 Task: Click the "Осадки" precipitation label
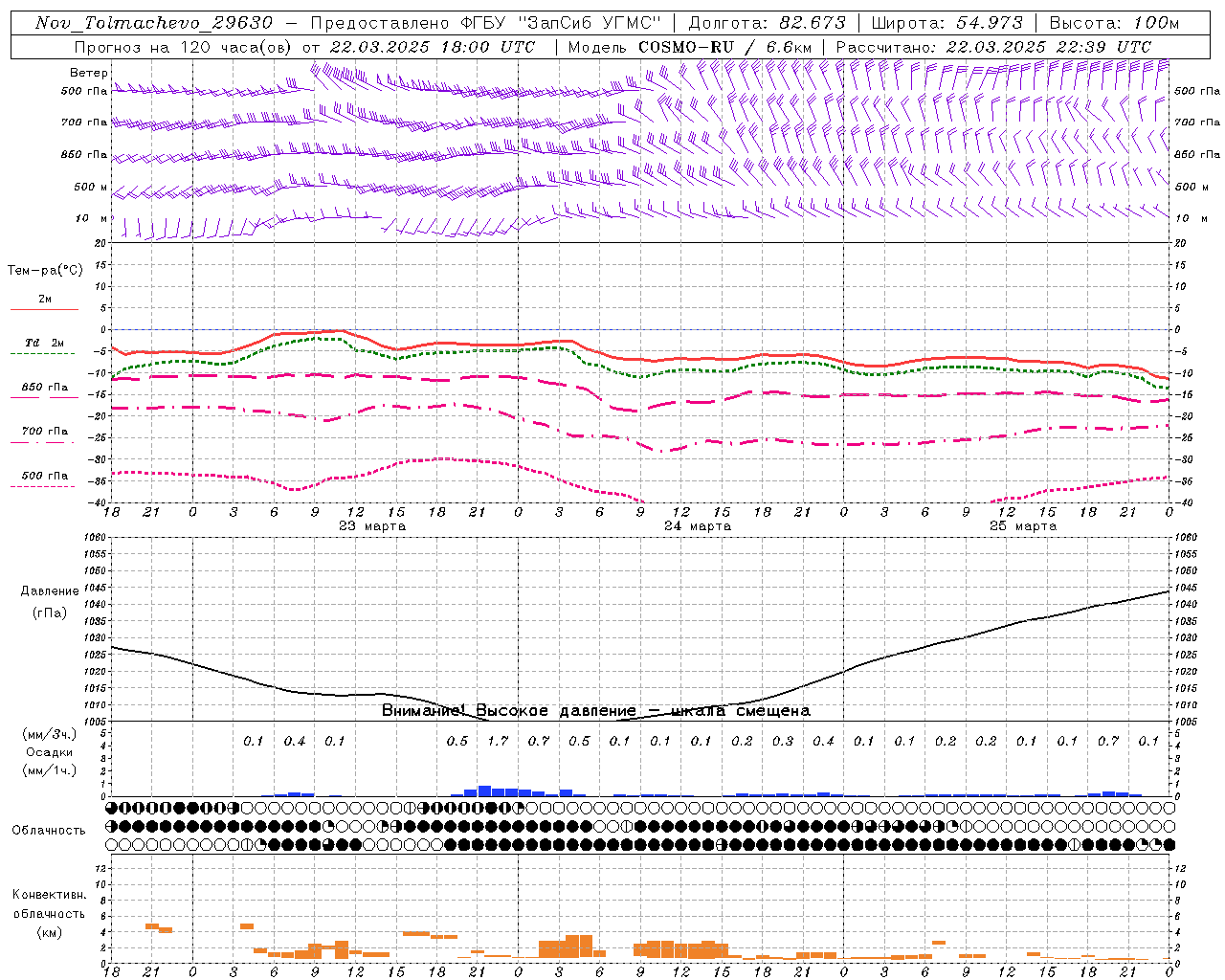click(x=50, y=752)
